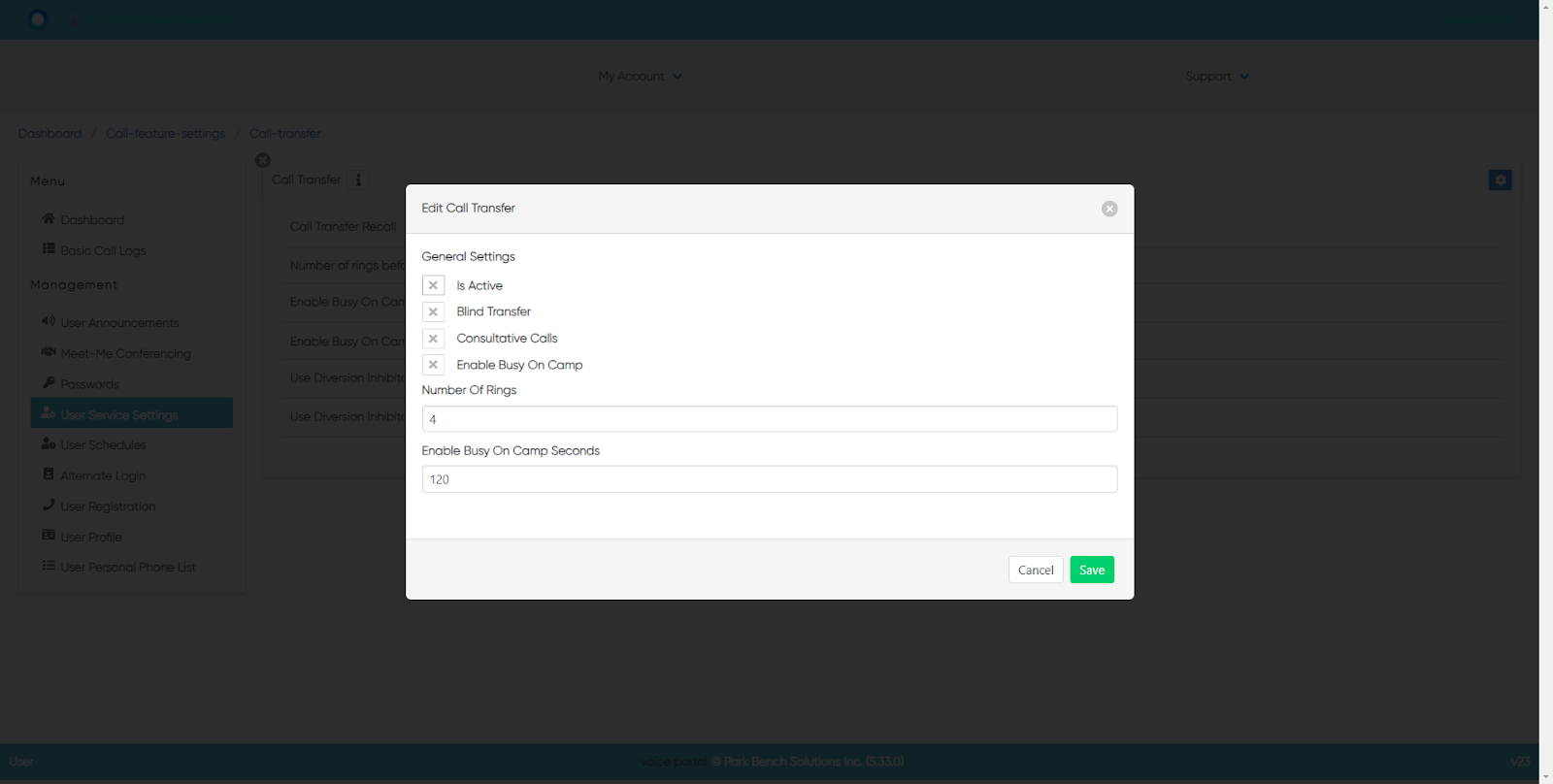Click the Number Of Rings input field
This screenshot has height=784, width=1553.
click(x=770, y=419)
